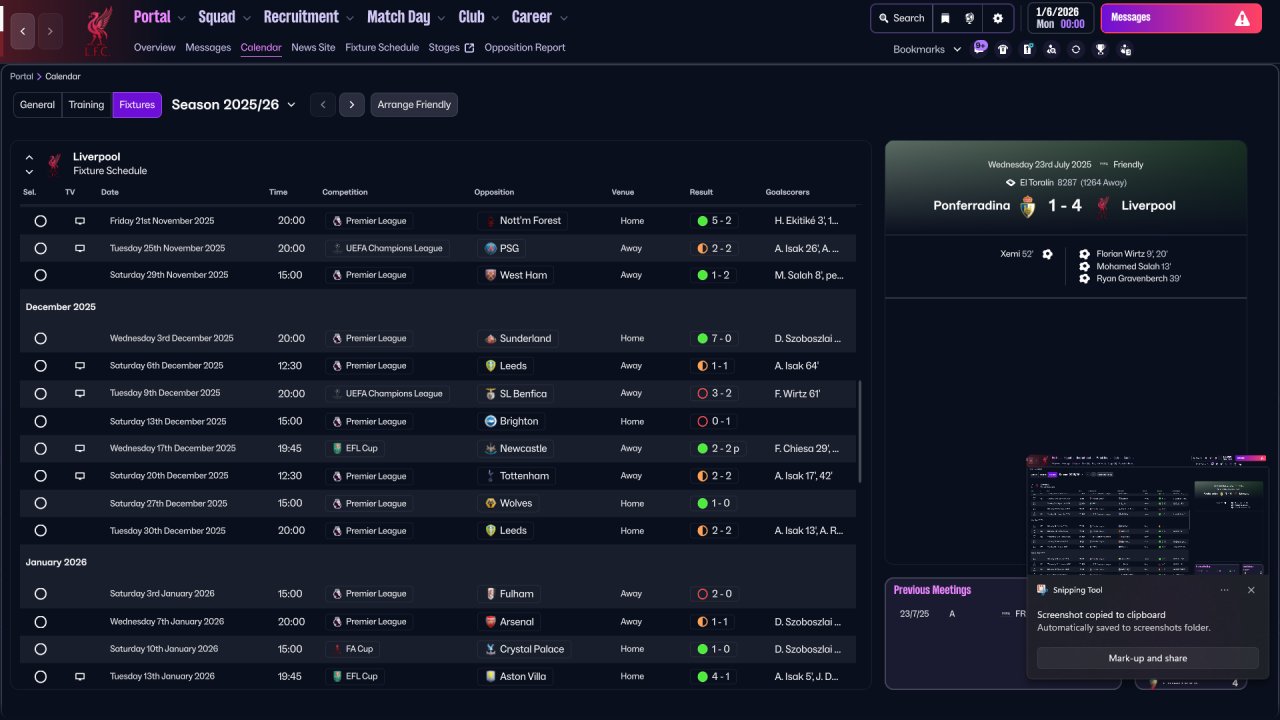The width and height of the screenshot is (1280, 720).
Task: Click the circular refresh bookmark icon
Action: click(1076, 49)
